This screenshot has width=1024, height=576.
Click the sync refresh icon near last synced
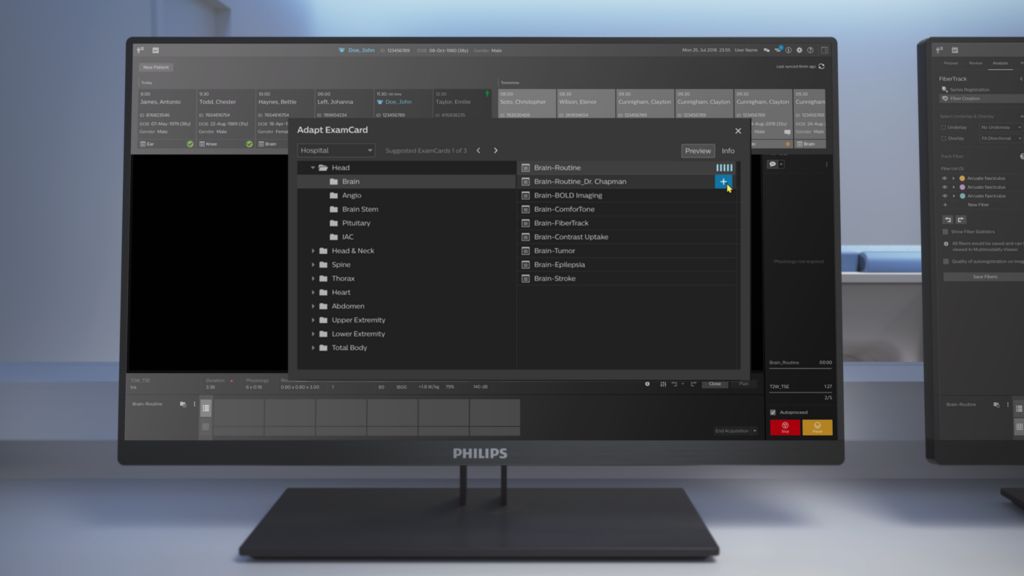822,67
